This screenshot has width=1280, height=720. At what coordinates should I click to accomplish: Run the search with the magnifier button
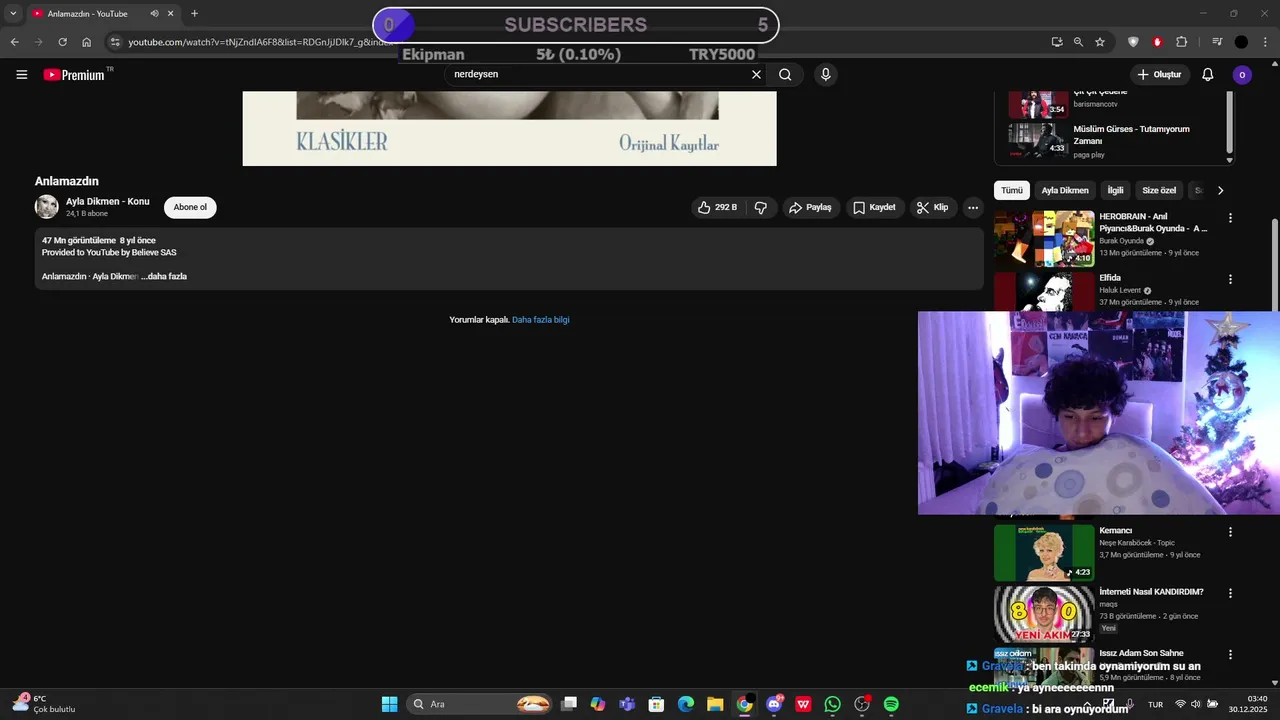[785, 74]
